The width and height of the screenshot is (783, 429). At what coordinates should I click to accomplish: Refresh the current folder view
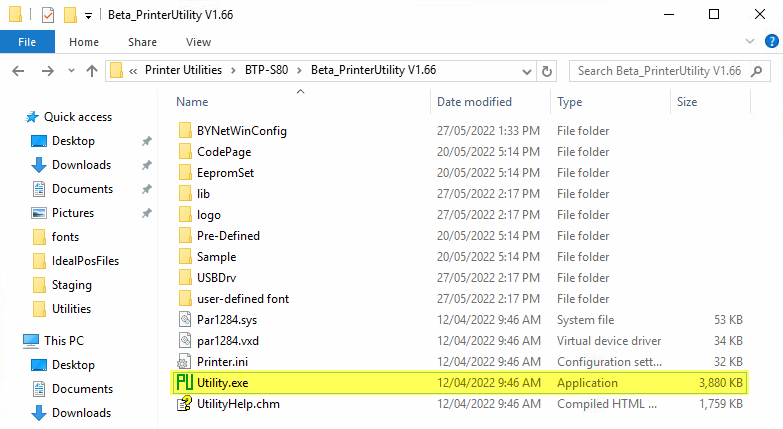547,71
